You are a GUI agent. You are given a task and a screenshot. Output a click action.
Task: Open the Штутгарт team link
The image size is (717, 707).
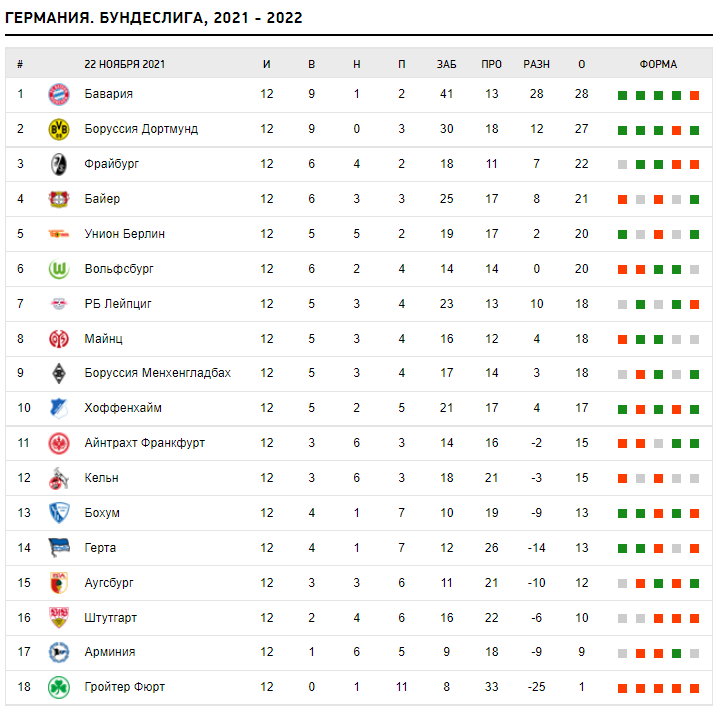pos(111,618)
